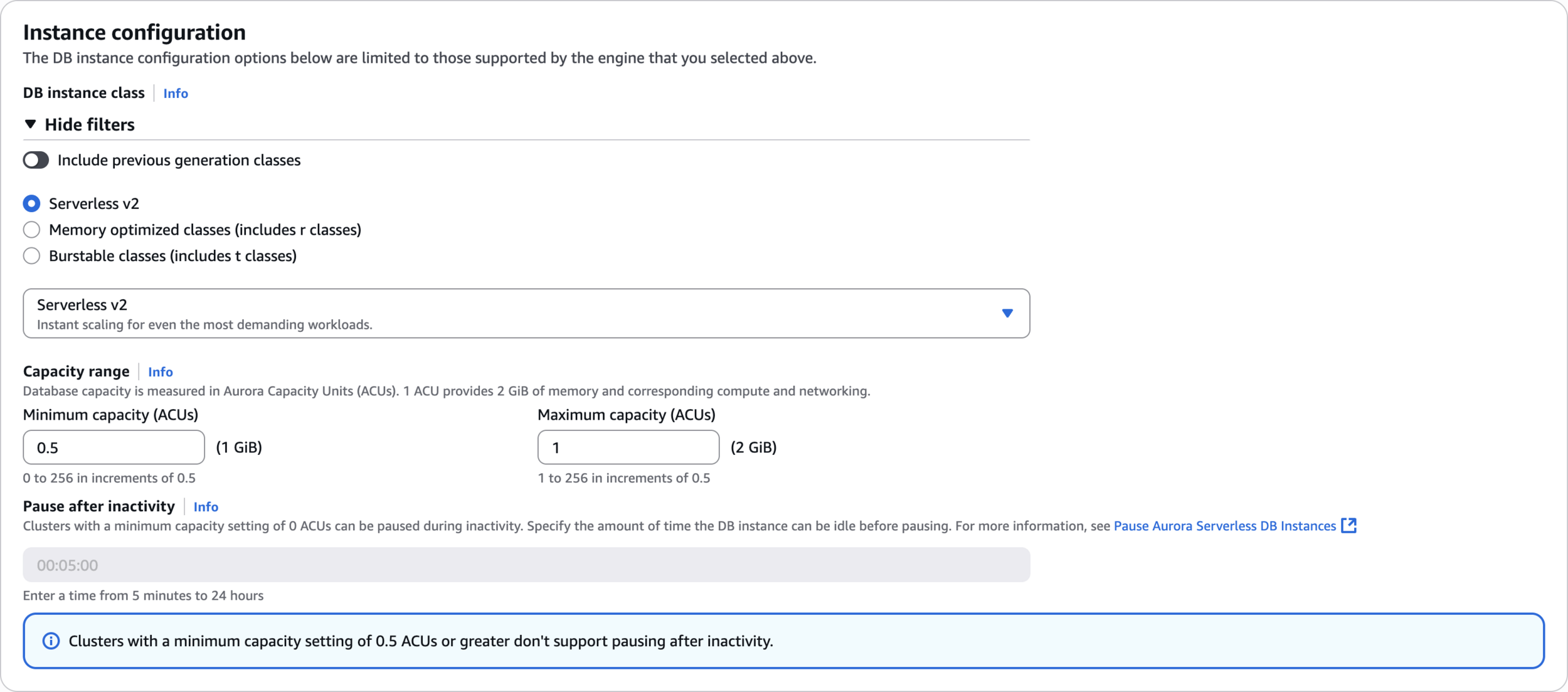Click the blue dropdown arrow in Serverless v2 box
Screen dimensions: 1568x692
pos(1007,313)
